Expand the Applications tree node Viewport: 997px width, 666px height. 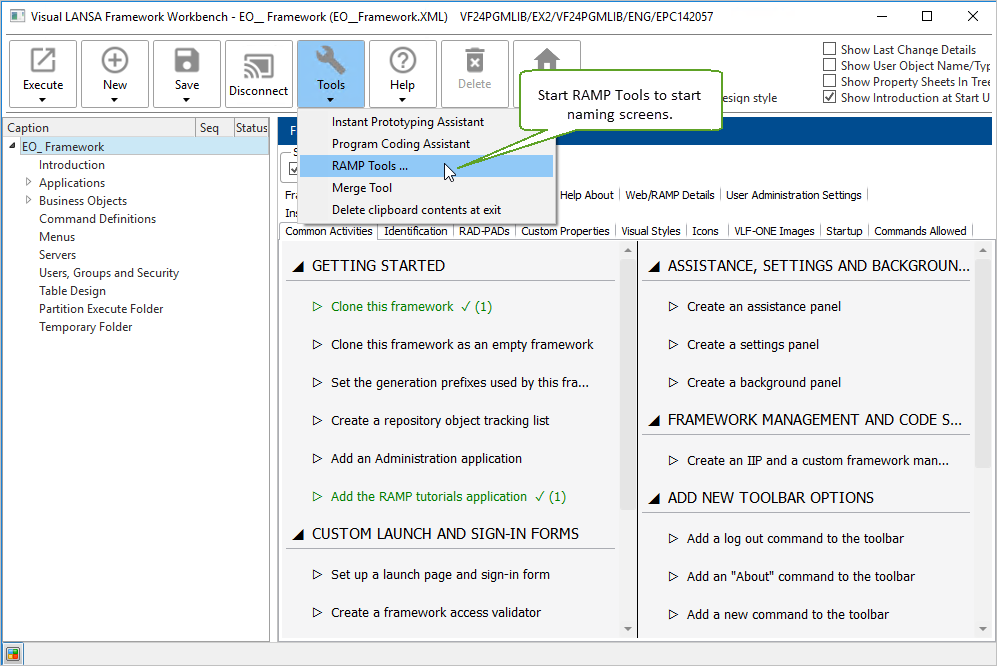(x=29, y=183)
